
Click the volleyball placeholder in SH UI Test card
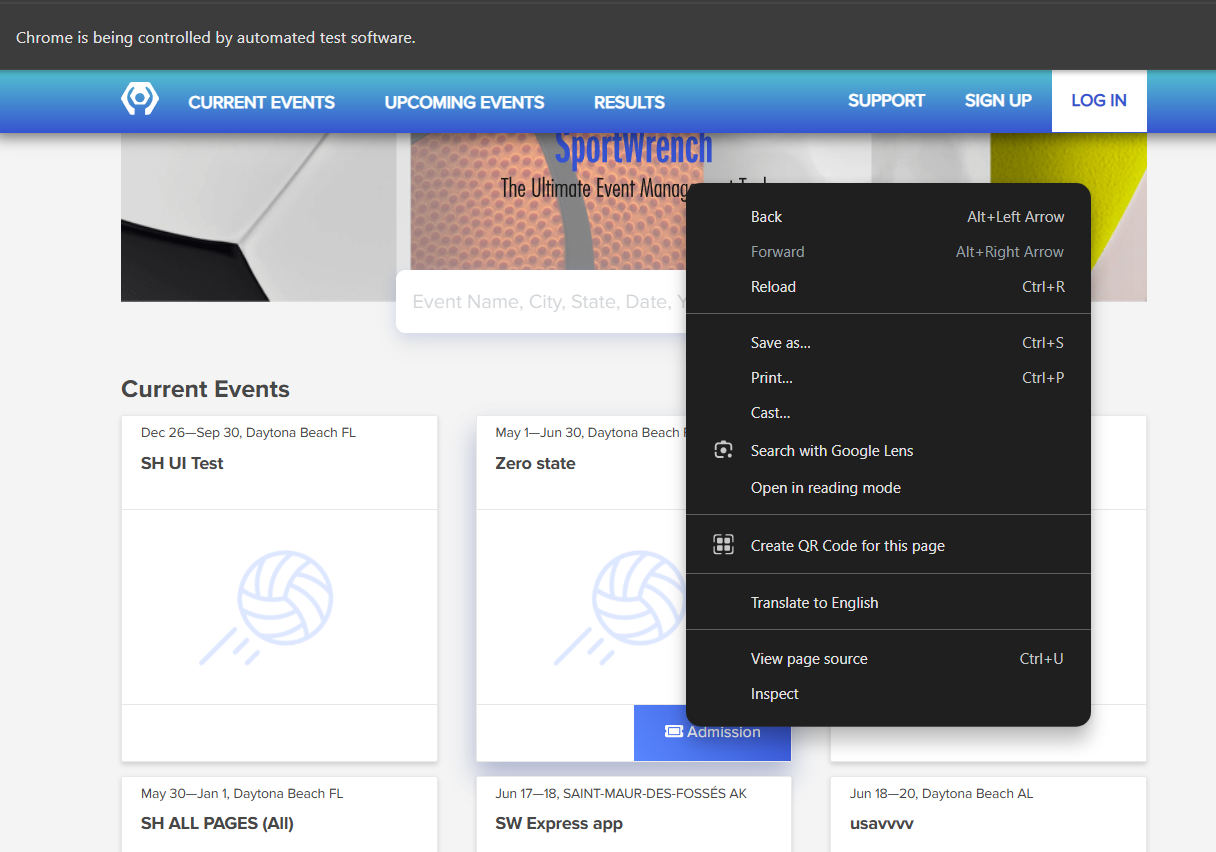point(267,606)
